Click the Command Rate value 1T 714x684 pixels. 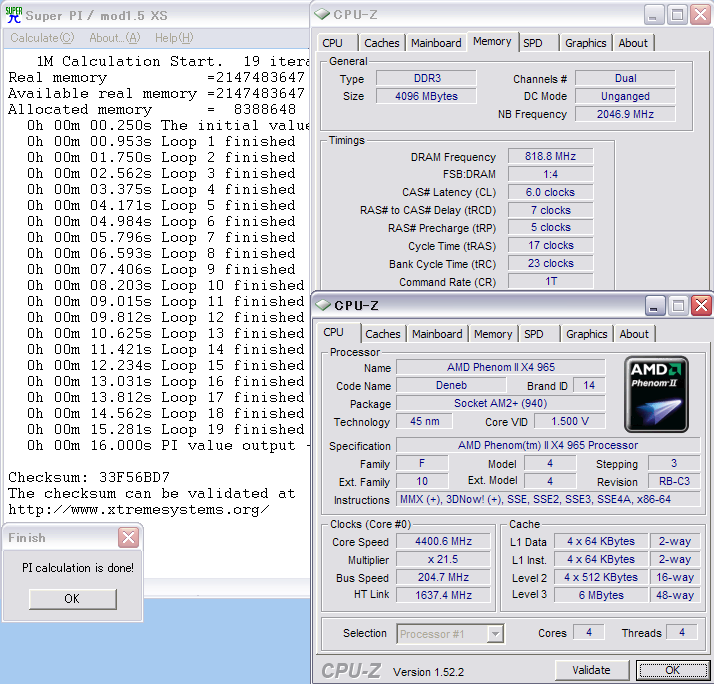(x=551, y=281)
